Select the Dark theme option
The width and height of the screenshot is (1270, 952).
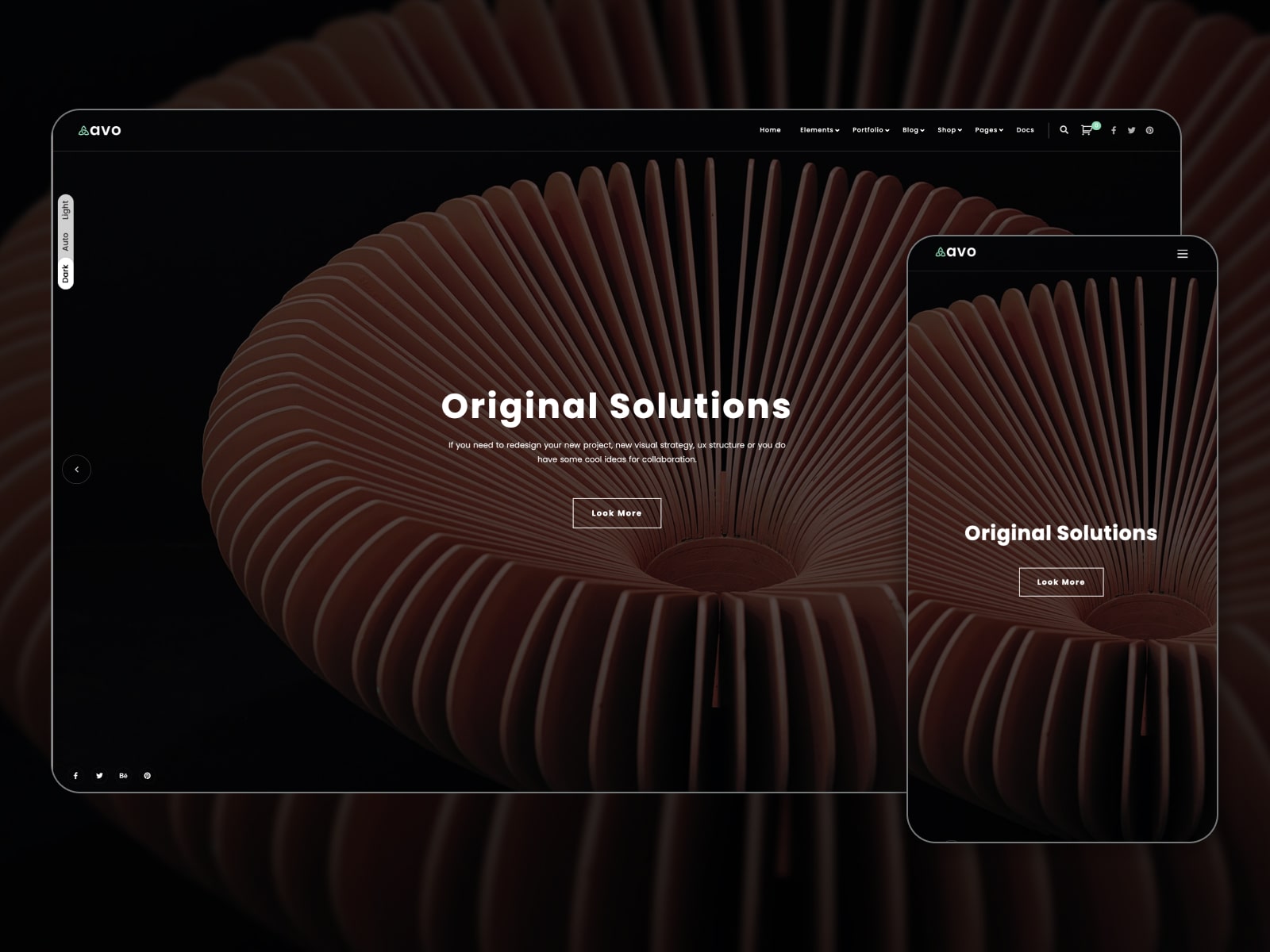(66, 274)
